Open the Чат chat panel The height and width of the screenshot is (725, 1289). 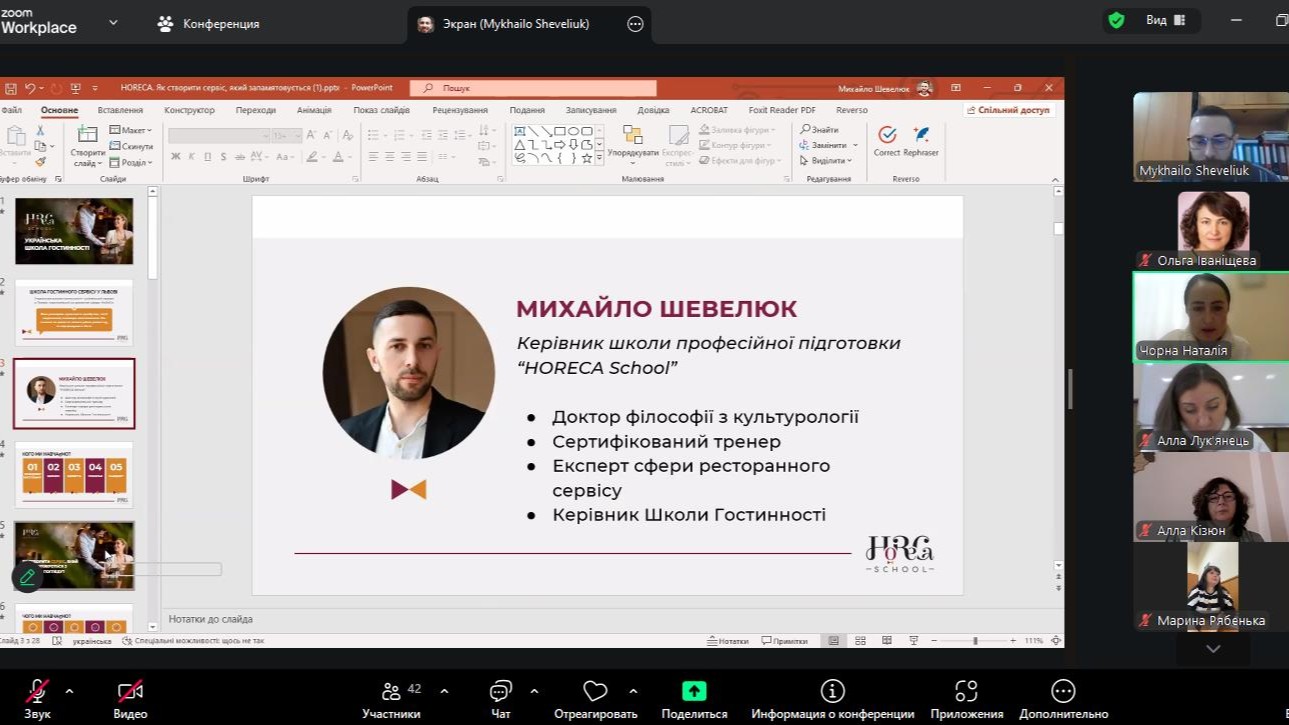point(500,692)
